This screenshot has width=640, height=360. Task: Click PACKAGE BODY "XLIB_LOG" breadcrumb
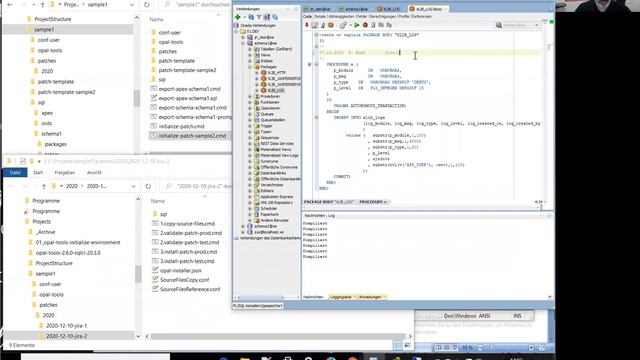click(x=329, y=202)
